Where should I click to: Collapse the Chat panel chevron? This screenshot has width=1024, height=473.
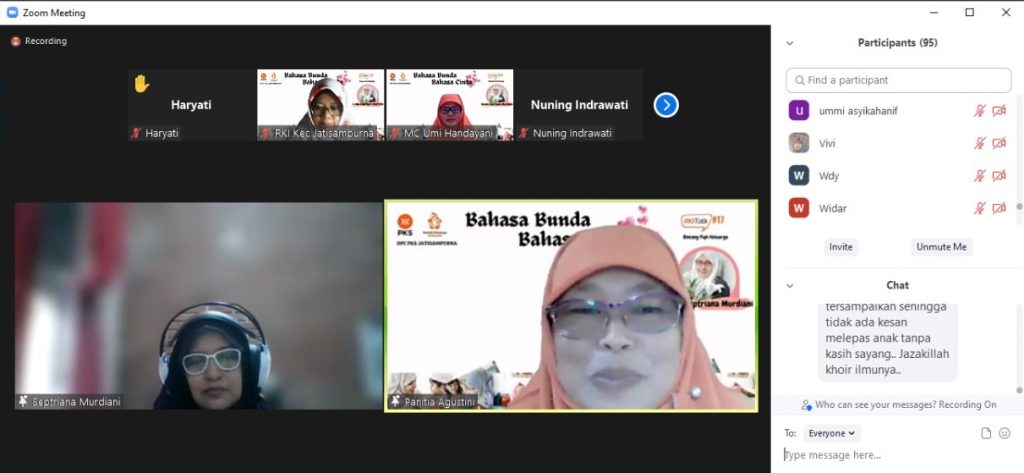point(790,285)
